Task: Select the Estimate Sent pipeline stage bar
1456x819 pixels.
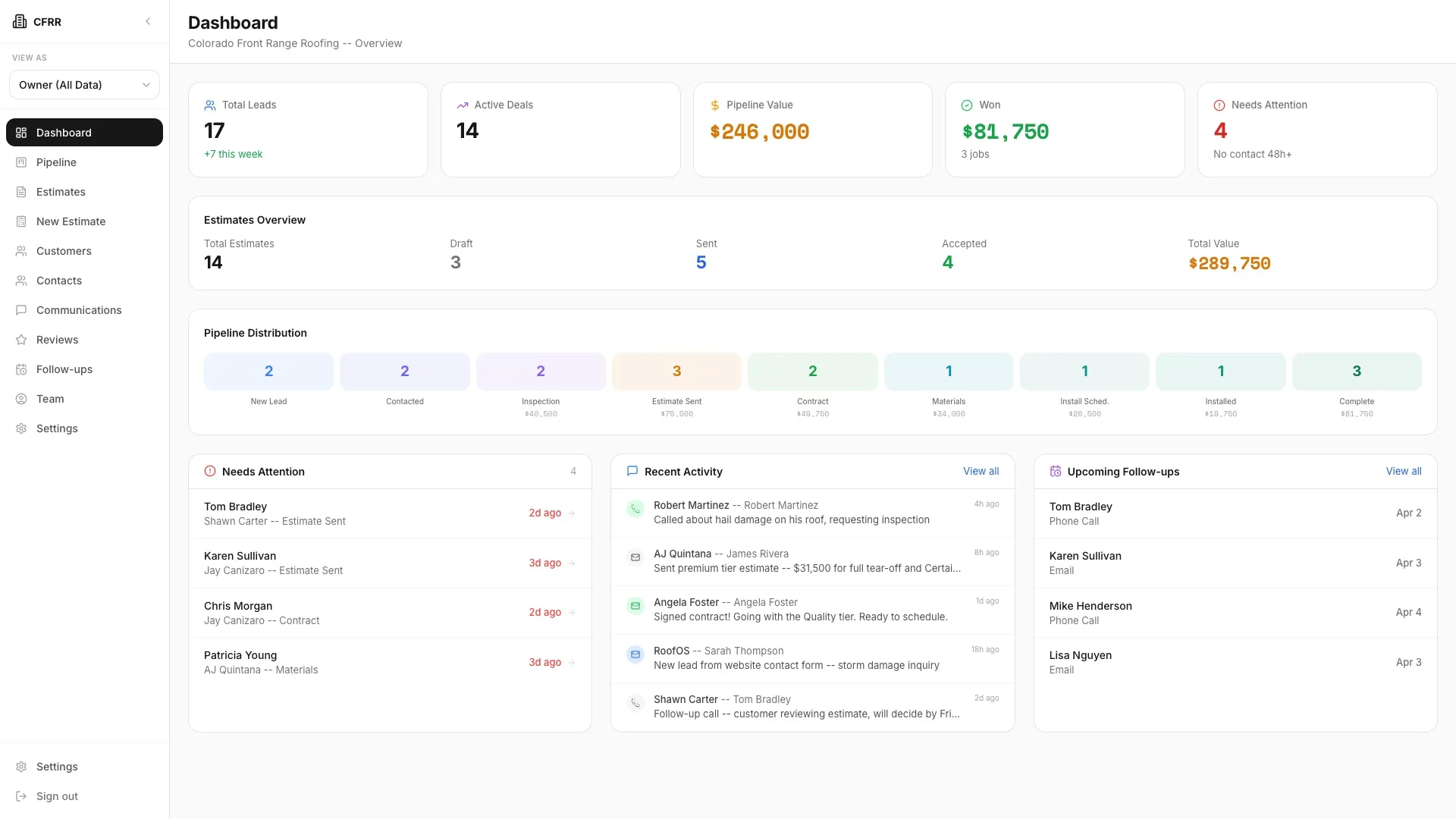Action: [x=676, y=371]
